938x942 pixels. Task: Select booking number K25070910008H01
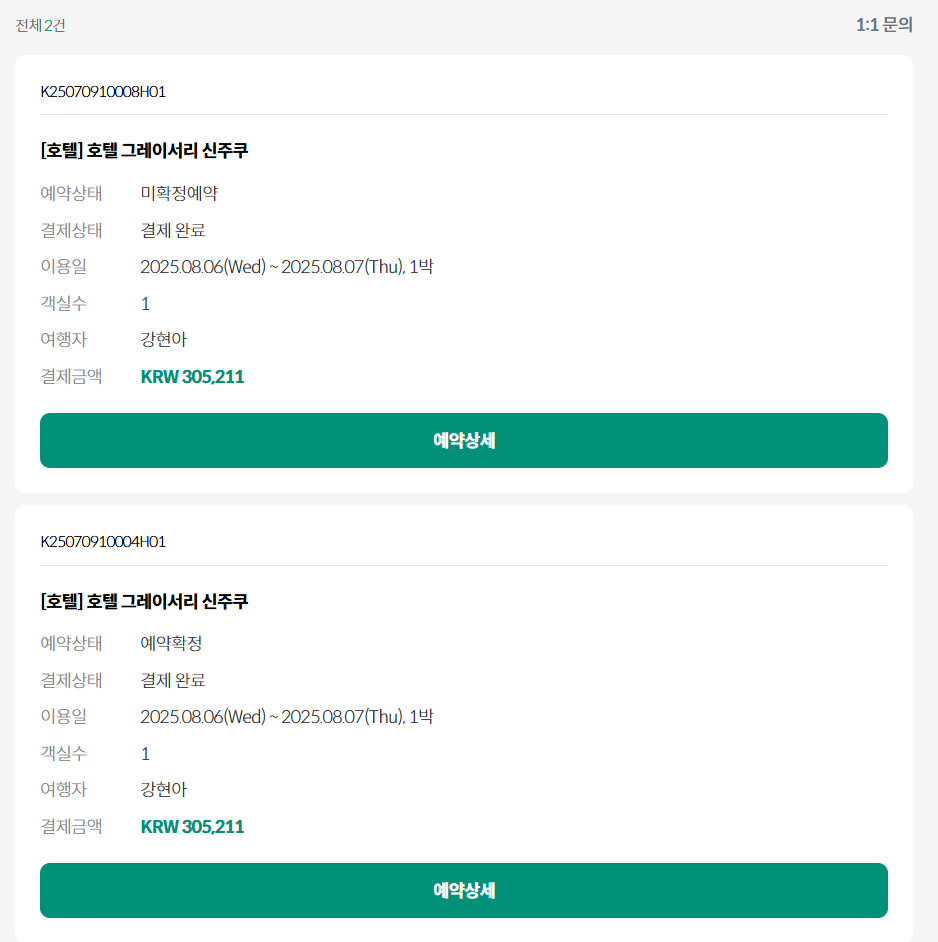[103, 92]
